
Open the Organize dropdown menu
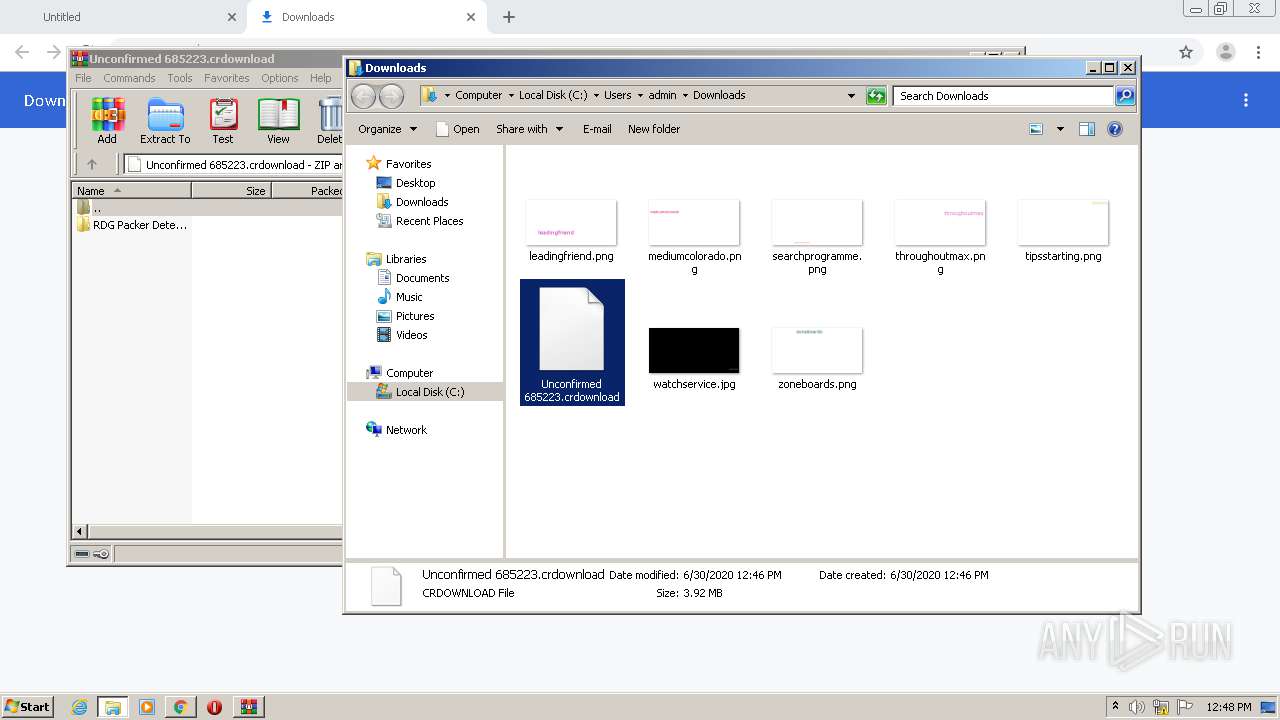[x=387, y=129]
